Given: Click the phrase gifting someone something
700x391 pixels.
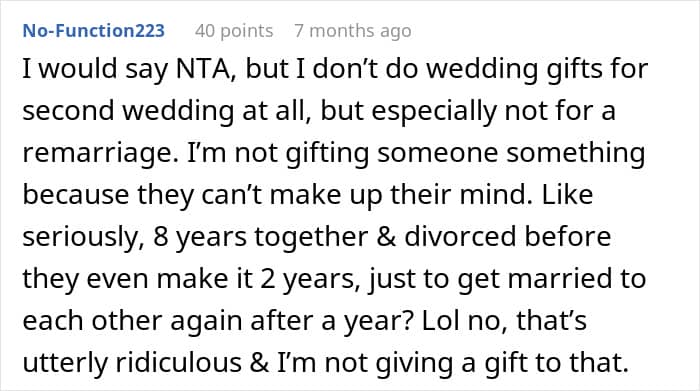Looking at the screenshot, I should 465,154.
